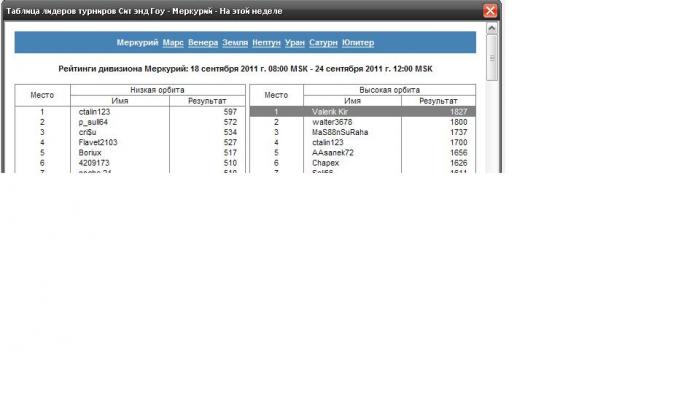
Task: Select player 4209173 row
Action: click(130, 163)
